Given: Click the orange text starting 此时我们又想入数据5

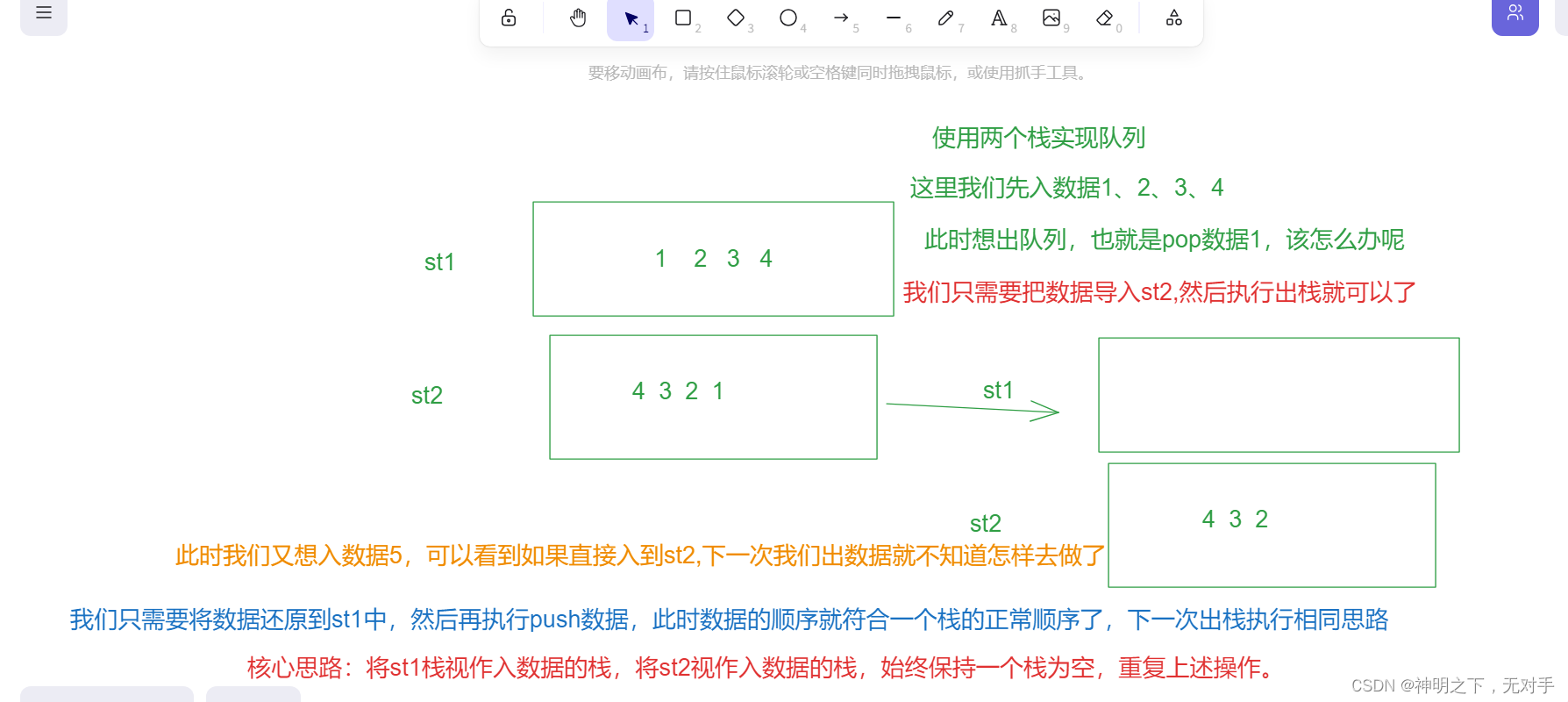Looking at the screenshot, I should (640, 555).
